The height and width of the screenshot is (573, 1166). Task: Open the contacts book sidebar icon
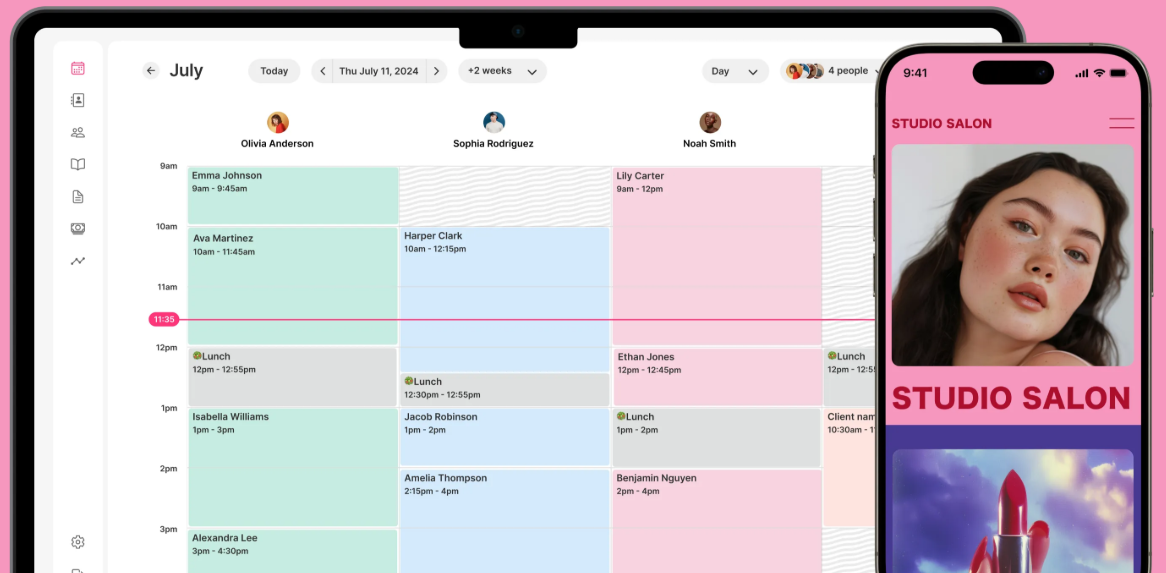coord(78,100)
